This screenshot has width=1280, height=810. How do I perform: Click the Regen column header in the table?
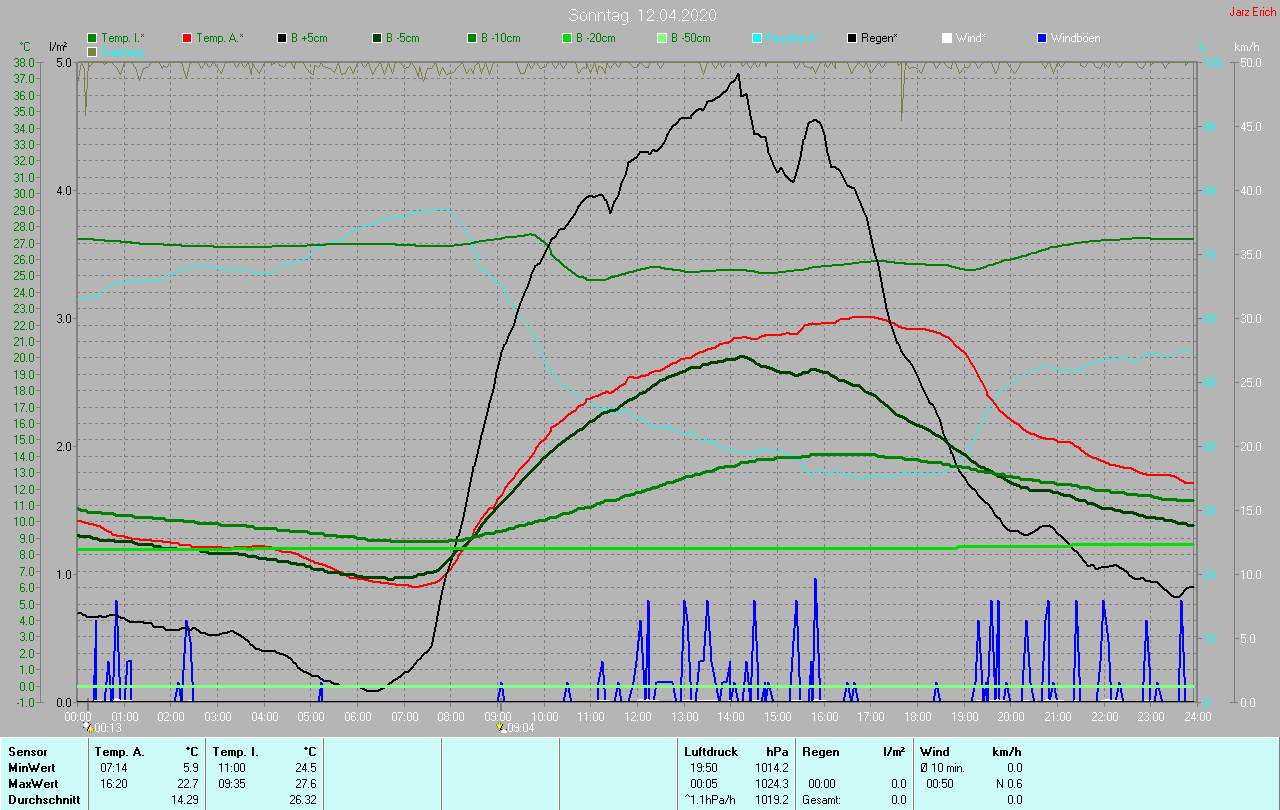pos(820,751)
